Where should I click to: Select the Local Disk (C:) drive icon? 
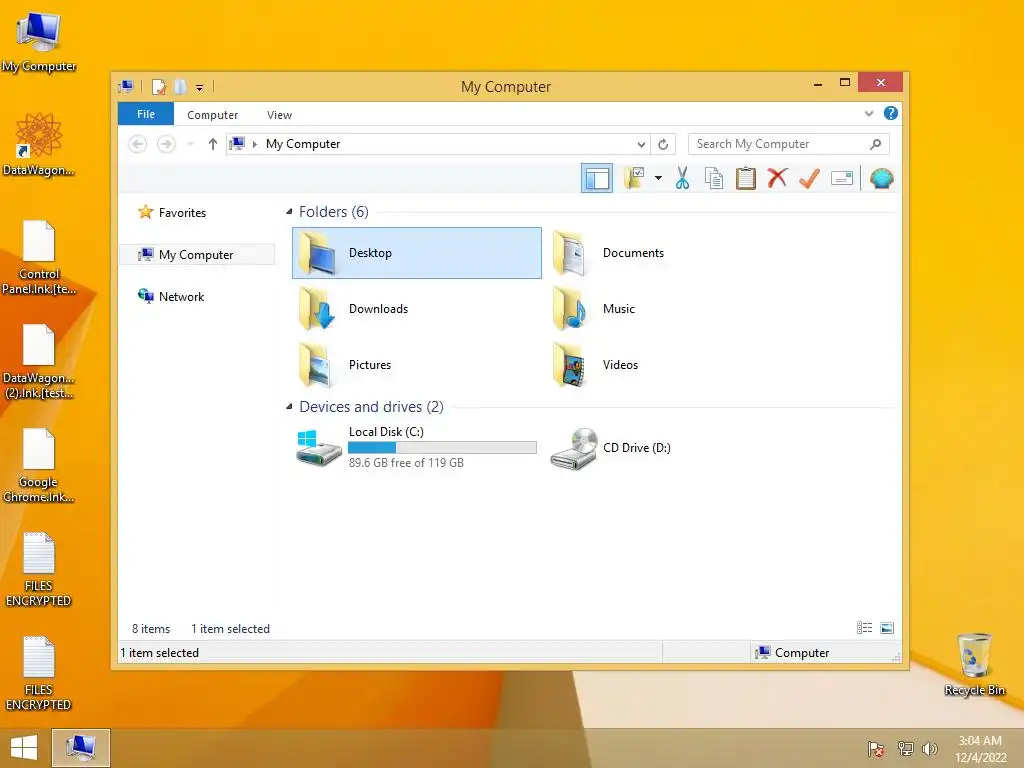318,447
